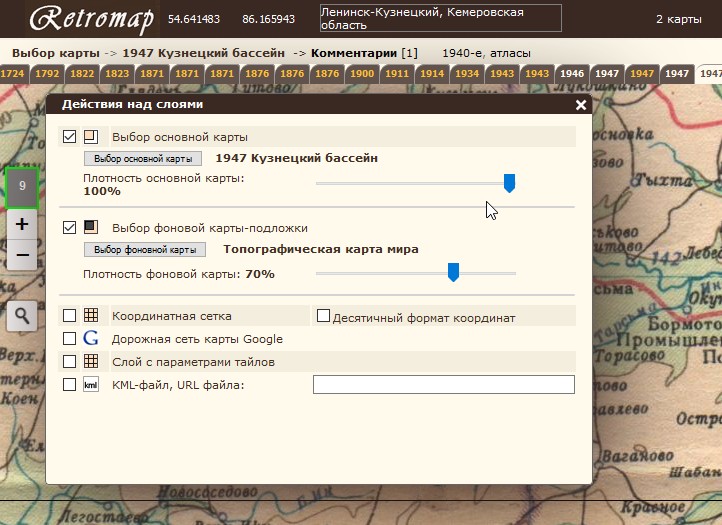This screenshot has height=525, width=722.
Task: Click the KML file URL input field
Action: 444,385
